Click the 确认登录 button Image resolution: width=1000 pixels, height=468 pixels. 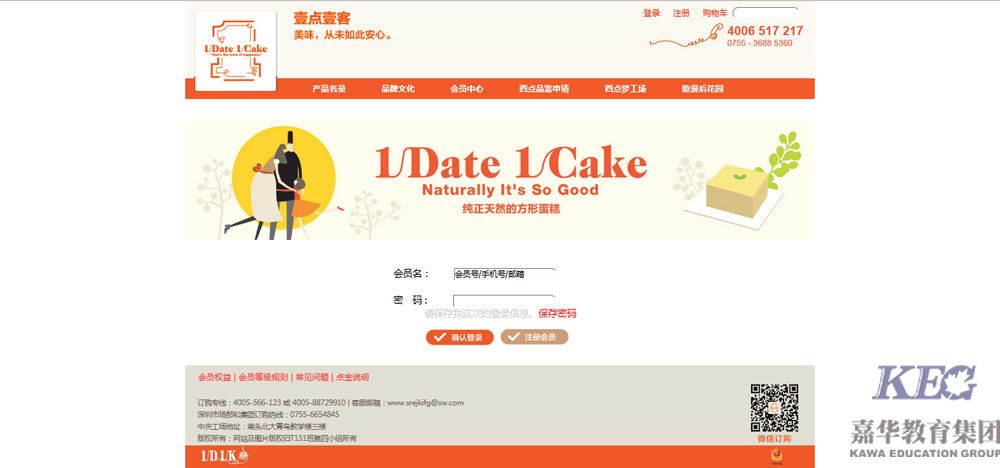[x=459, y=337]
